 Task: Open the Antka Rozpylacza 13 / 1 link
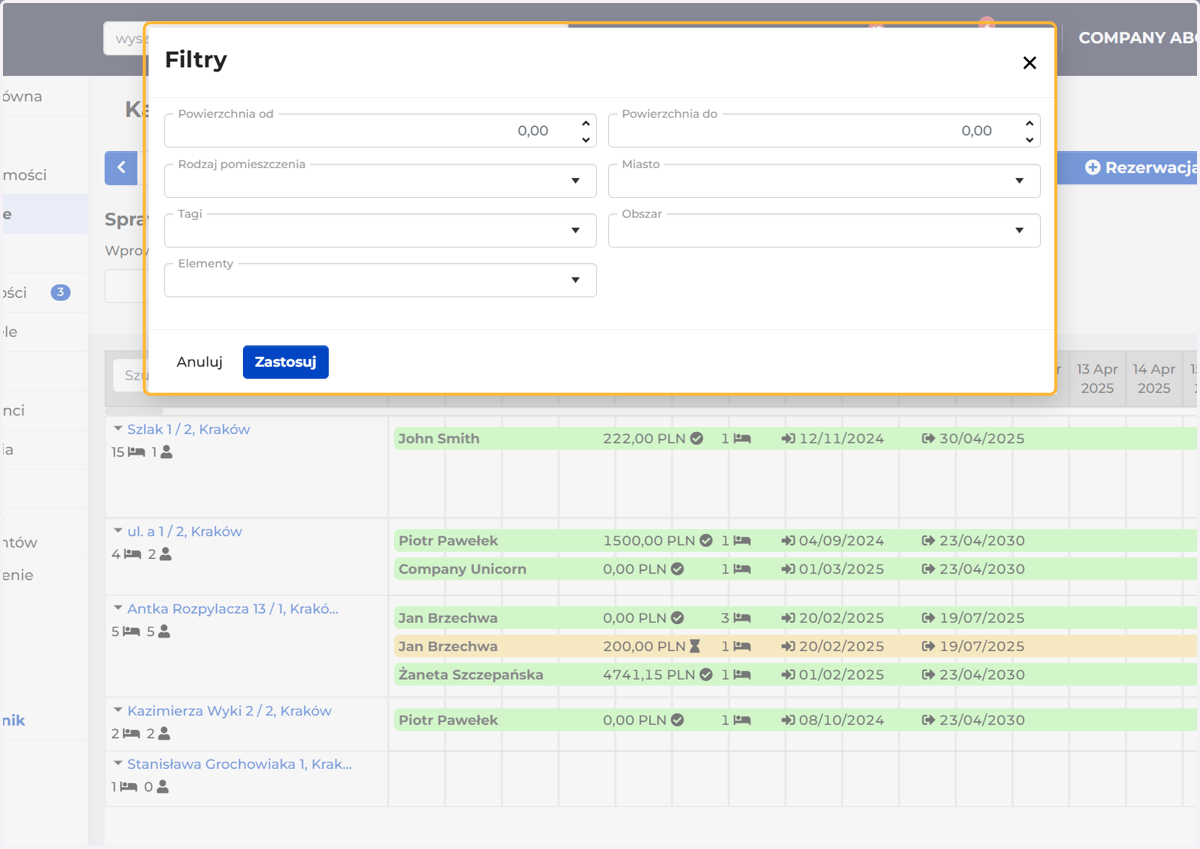coord(233,608)
